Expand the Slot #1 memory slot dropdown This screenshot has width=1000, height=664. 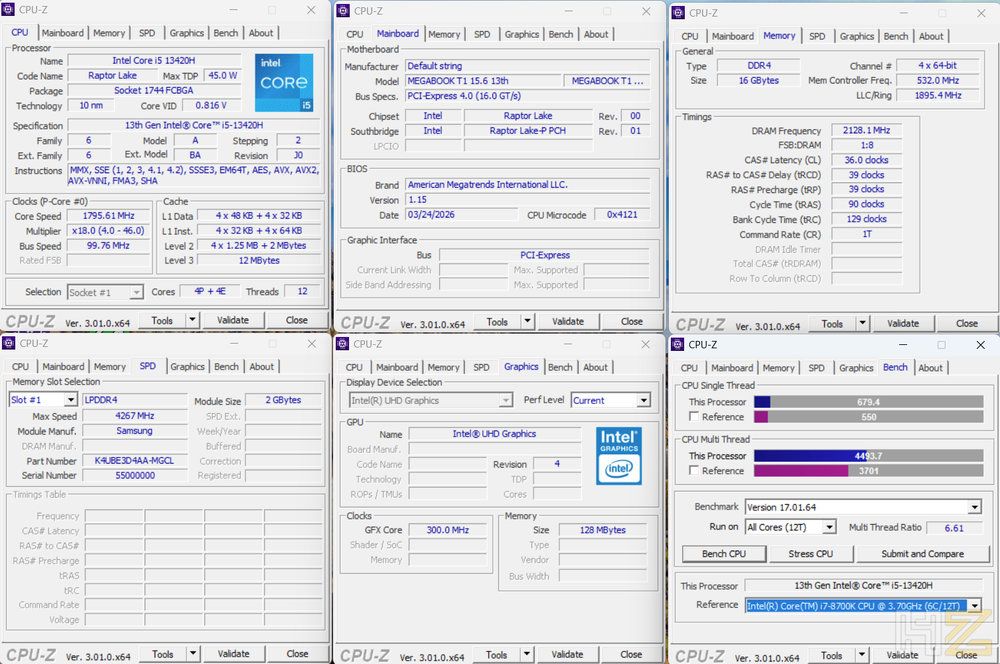(x=71, y=400)
